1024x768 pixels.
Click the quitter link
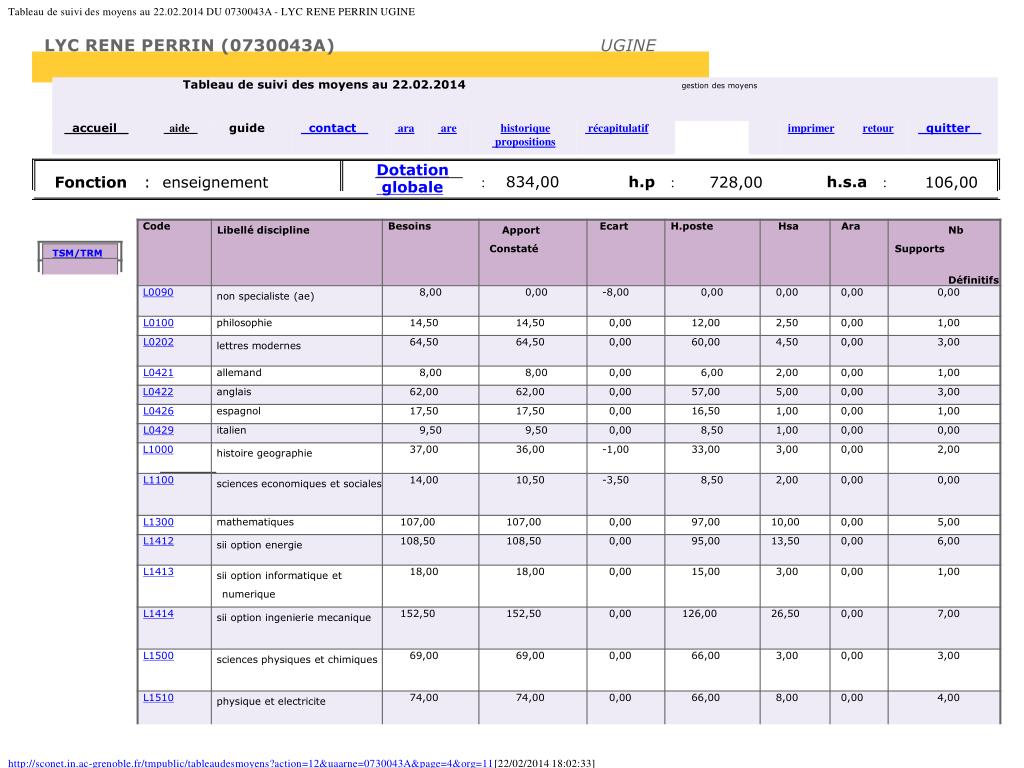coord(949,128)
